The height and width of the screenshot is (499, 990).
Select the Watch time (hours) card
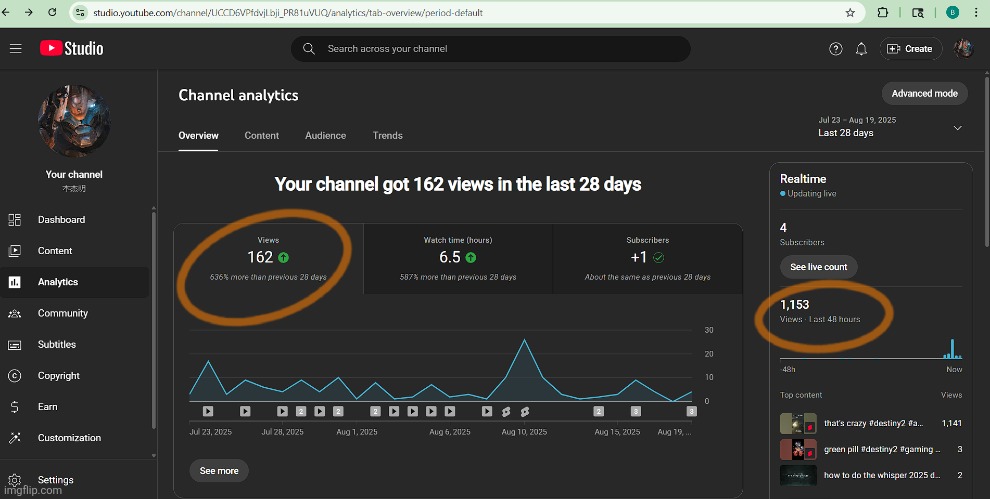(x=458, y=258)
